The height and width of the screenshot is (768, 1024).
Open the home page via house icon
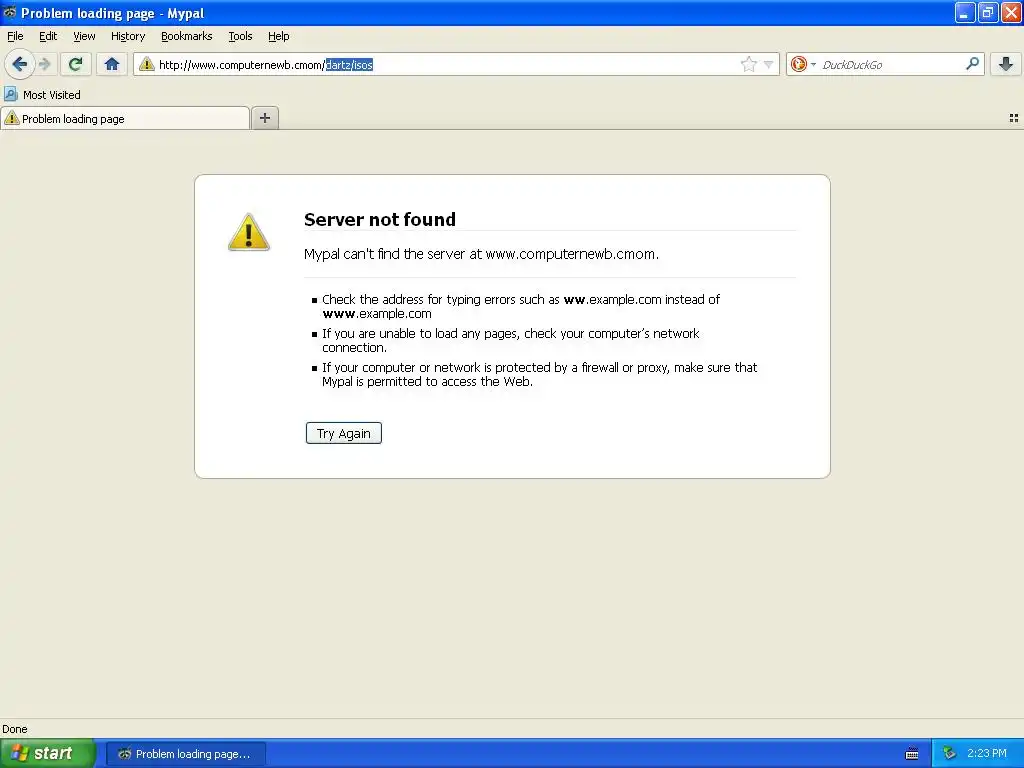[112, 64]
